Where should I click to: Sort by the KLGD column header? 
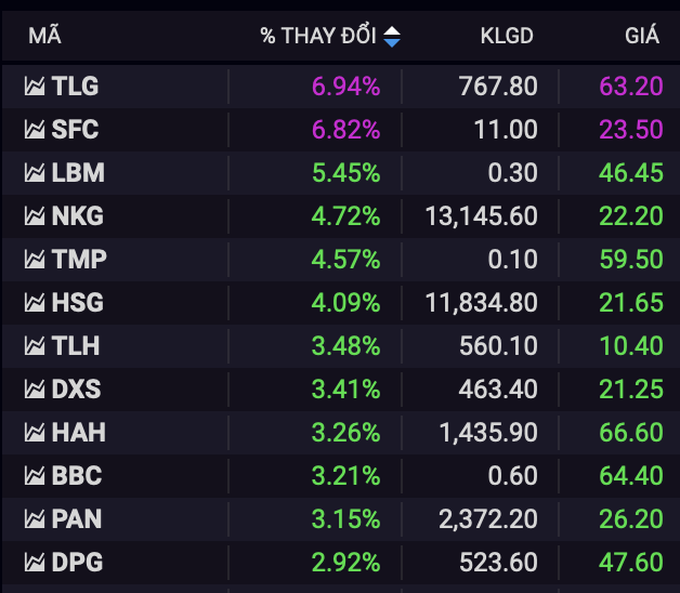tap(507, 36)
